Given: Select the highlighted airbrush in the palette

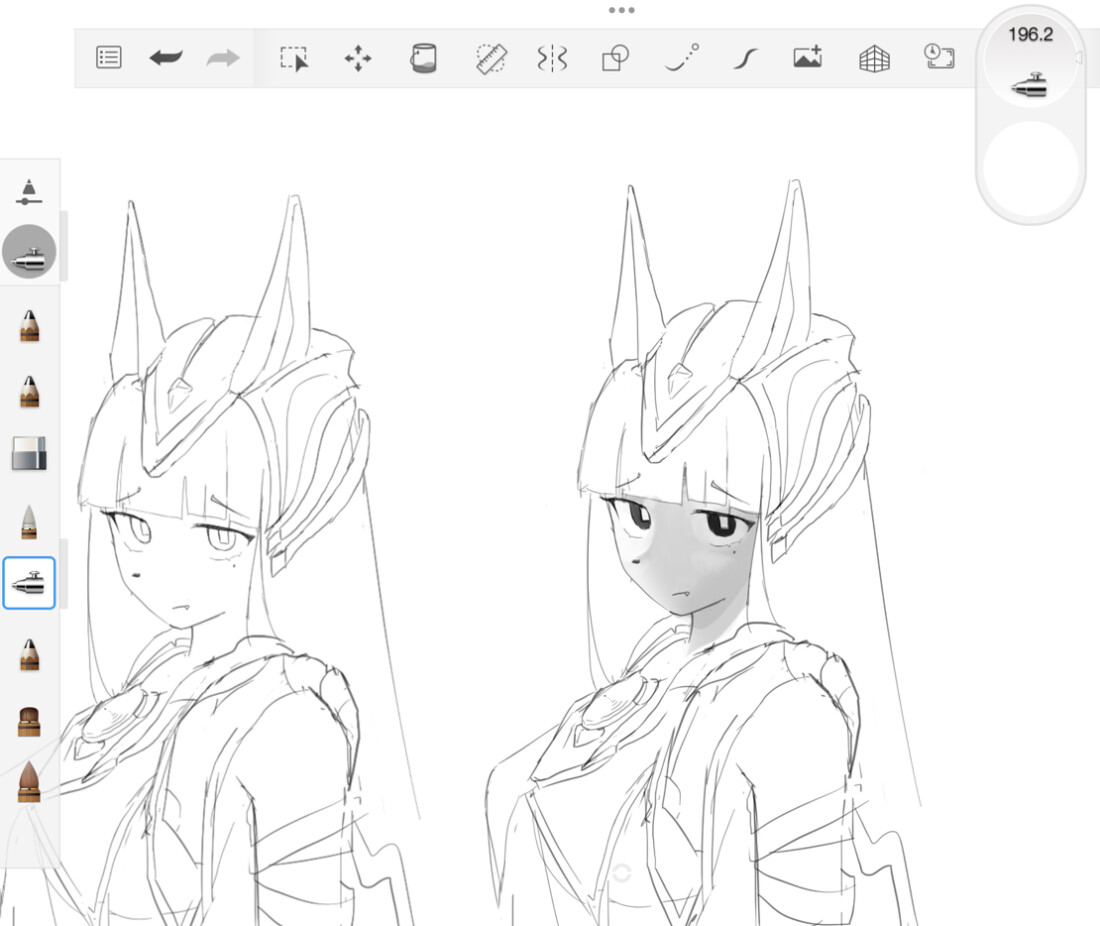Looking at the screenshot, I should (x=29, y=583).
